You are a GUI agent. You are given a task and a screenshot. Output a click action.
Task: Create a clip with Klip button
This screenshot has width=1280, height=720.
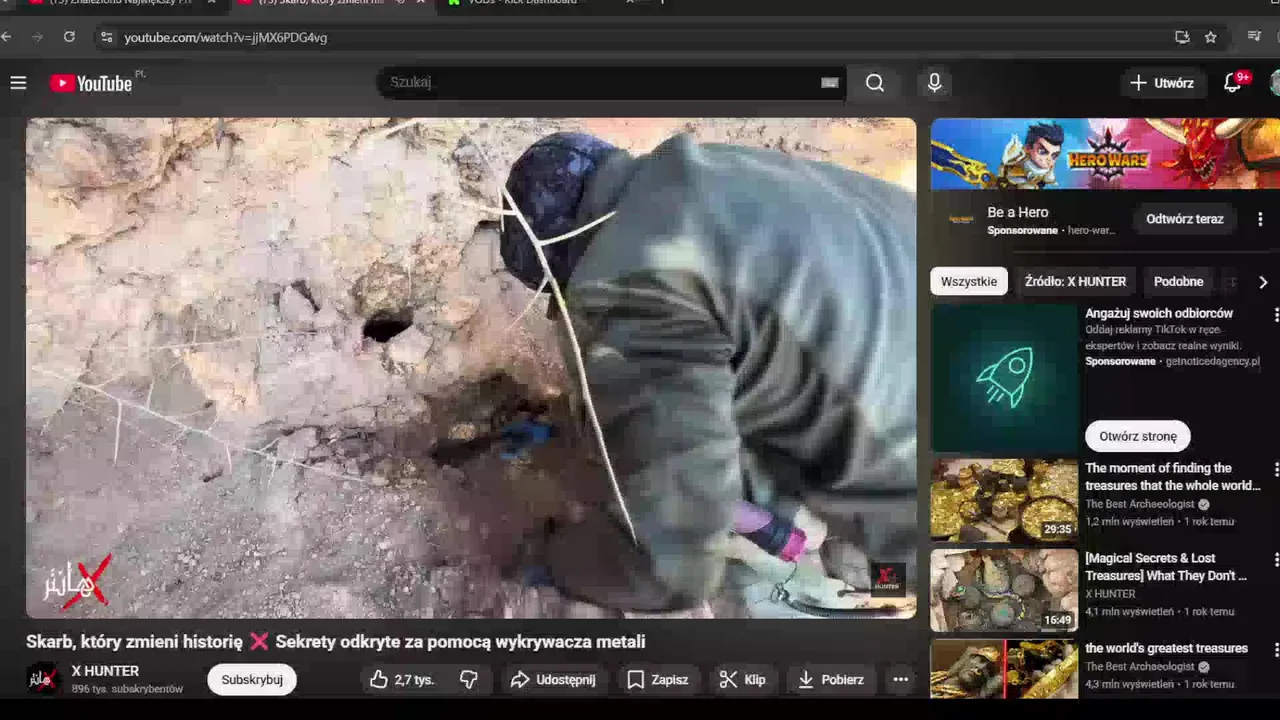(x=743, y=680)
